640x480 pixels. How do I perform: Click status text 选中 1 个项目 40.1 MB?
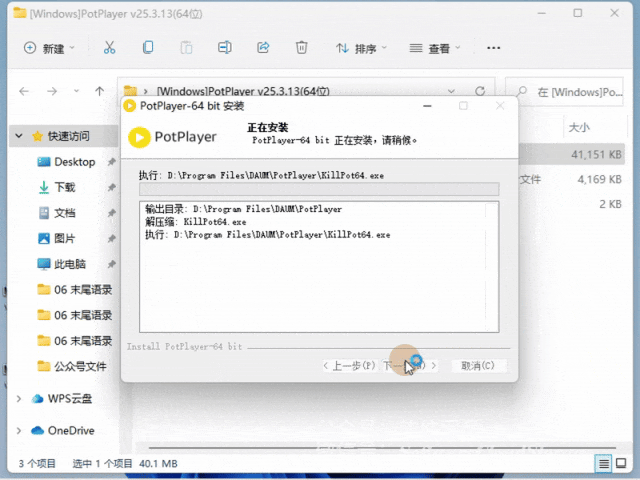click(125, 464)
